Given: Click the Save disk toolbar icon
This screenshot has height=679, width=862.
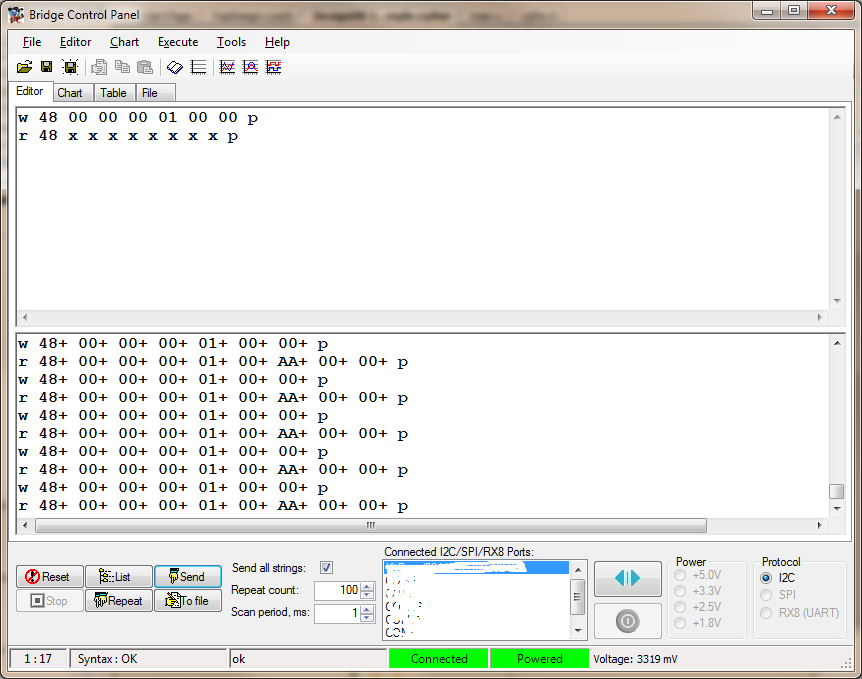Looking at the screenshot, I should pyautogui.click(x=47, y=67).
